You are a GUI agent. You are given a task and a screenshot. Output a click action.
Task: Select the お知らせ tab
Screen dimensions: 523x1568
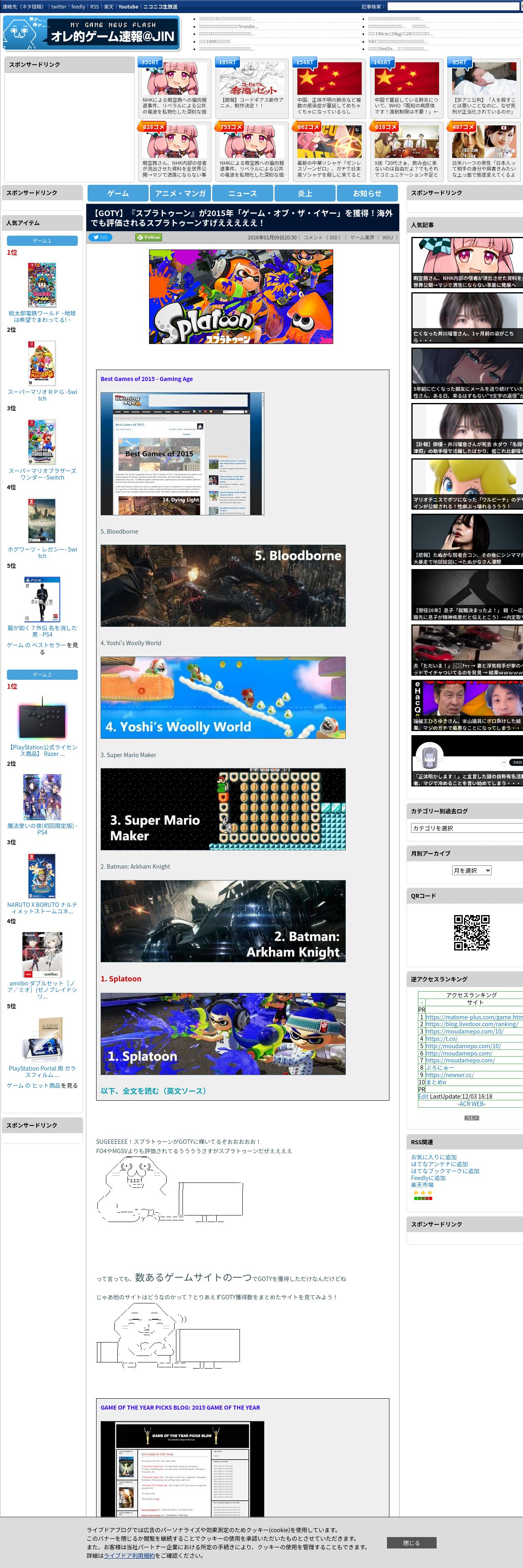coord(367,193)
